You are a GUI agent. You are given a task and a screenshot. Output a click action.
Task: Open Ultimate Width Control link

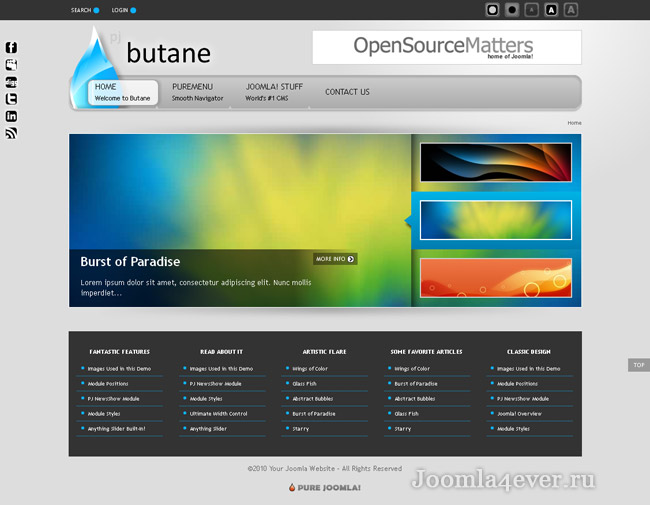click(x=218, y=413)
